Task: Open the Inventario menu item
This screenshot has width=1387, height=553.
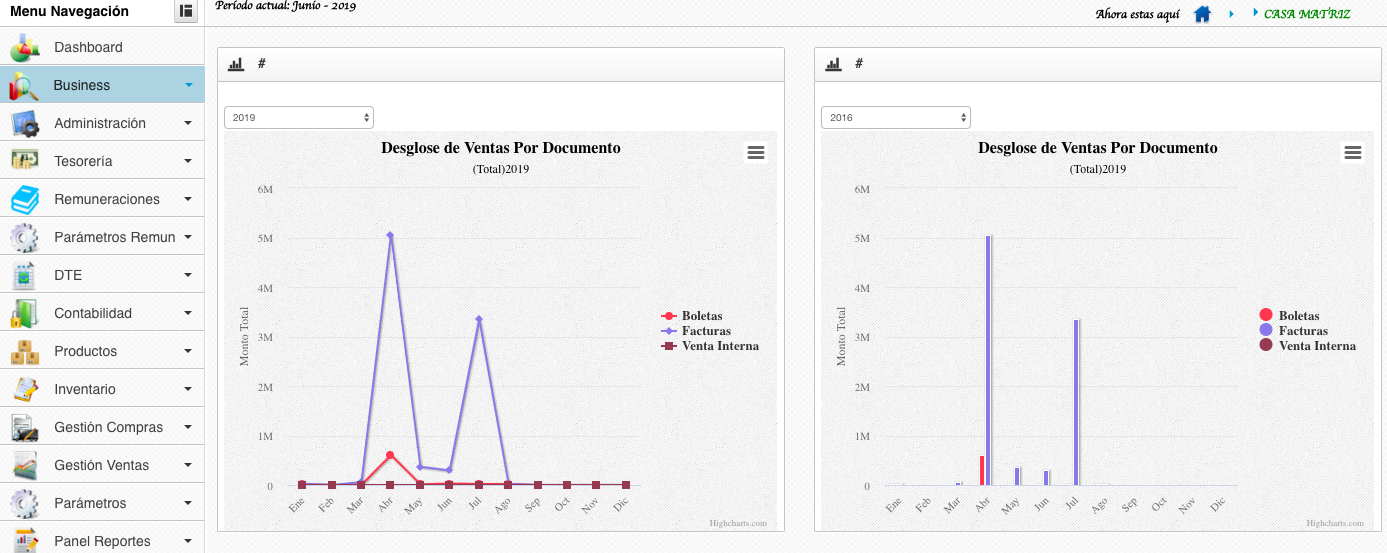Action: point(85,389)
